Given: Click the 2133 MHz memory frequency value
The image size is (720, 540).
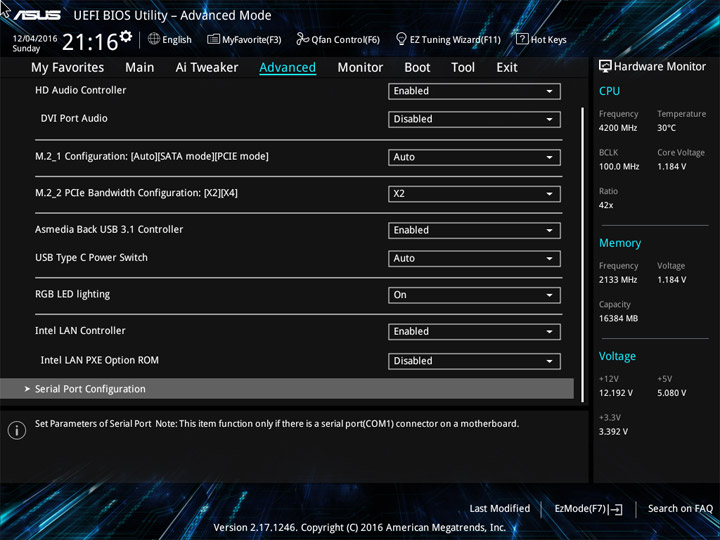Looking at the screenshot, I should [x=618, y=280].
